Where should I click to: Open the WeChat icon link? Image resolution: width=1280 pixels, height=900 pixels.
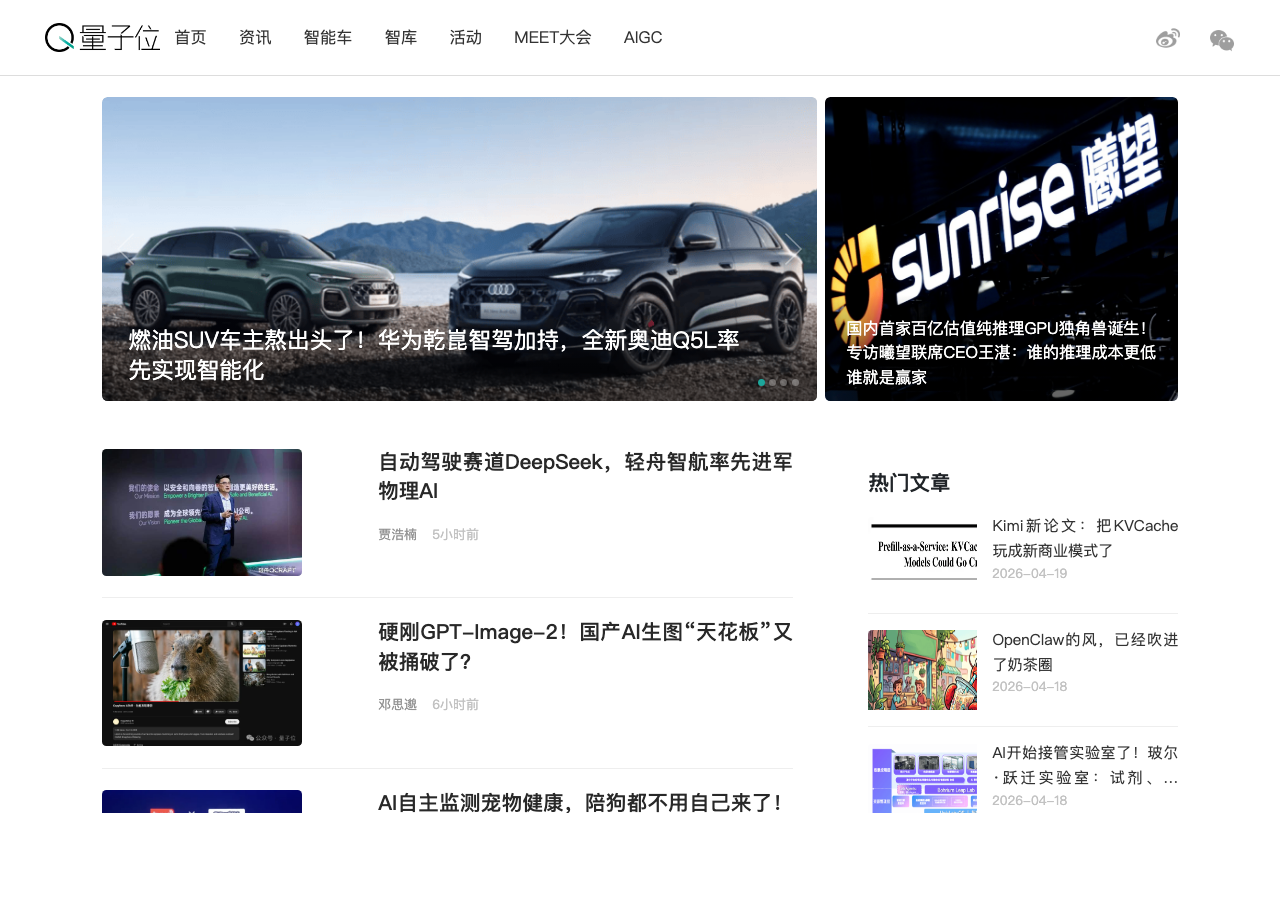coord(1222,40)
